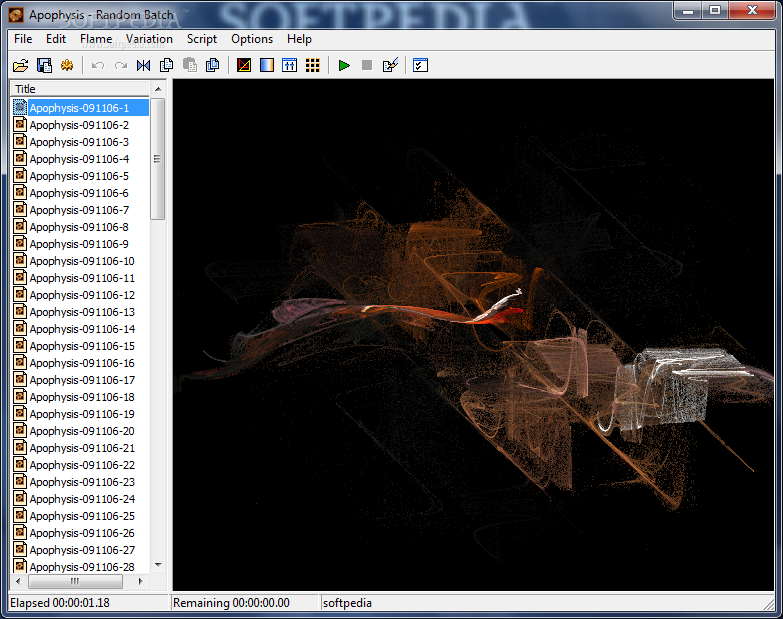The width and height of the screenshot is (783, 619).
Task: Click the Redo arrow icon
Action: click(x=120, y=65)
